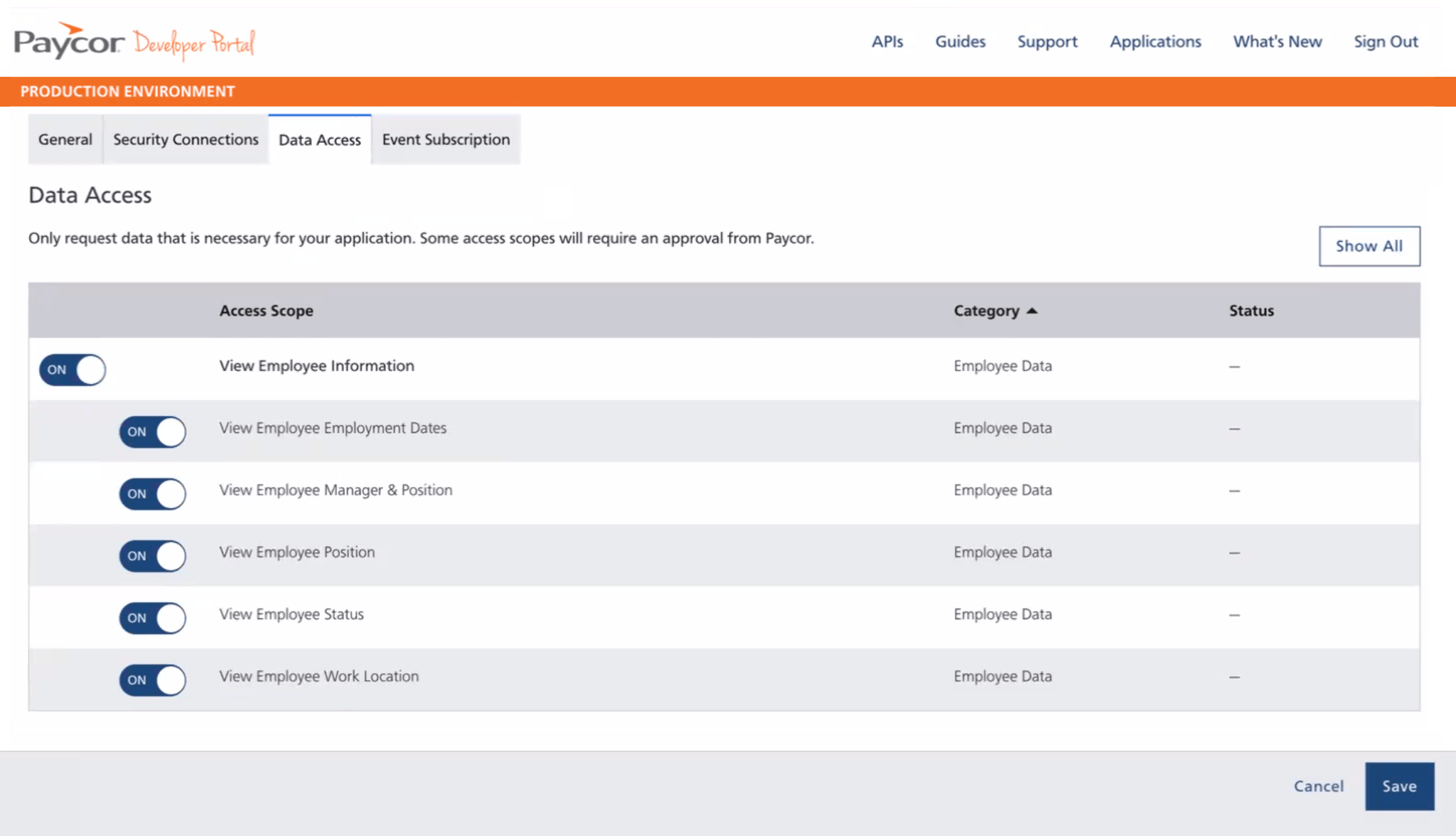This screenshot has width=1456, height=836.
Task: Click the Data Access page heading
Action: pyautogui.click(x=90, y=195)
